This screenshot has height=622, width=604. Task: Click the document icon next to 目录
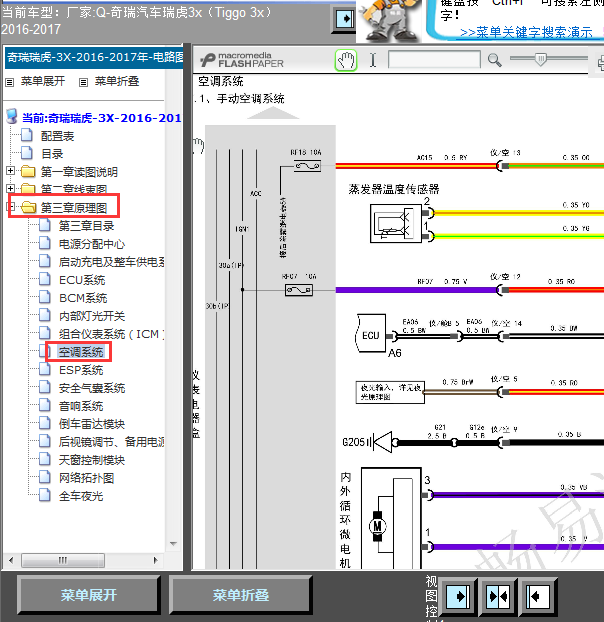[27, 153]
